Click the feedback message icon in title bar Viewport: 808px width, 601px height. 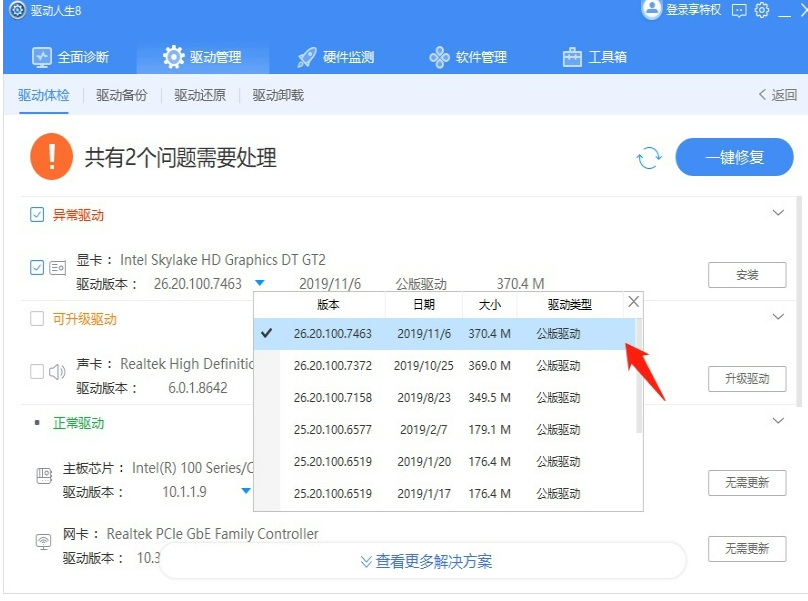pyautogui.click(x=739, y=10)
